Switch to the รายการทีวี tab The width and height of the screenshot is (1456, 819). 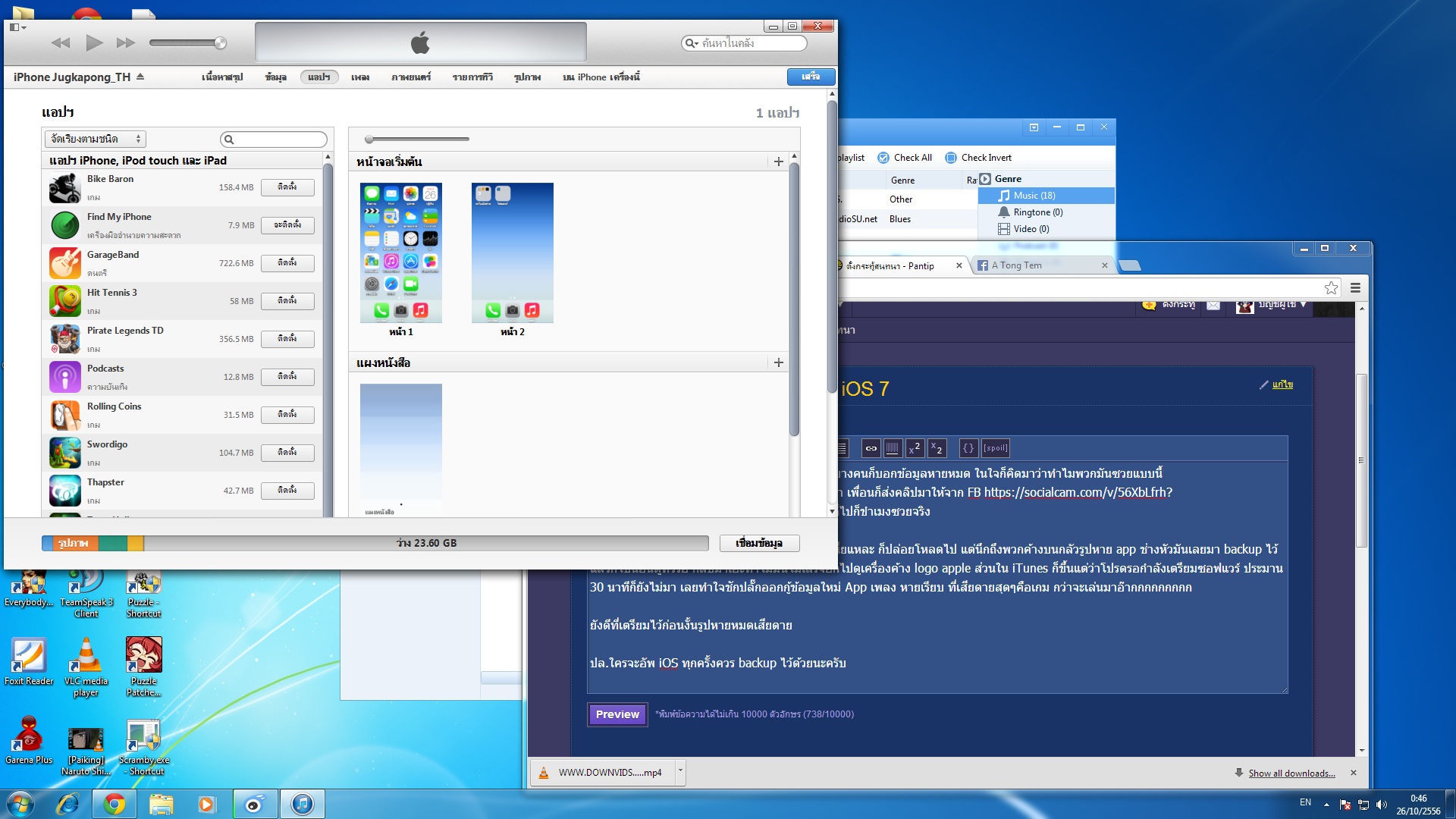472,77
